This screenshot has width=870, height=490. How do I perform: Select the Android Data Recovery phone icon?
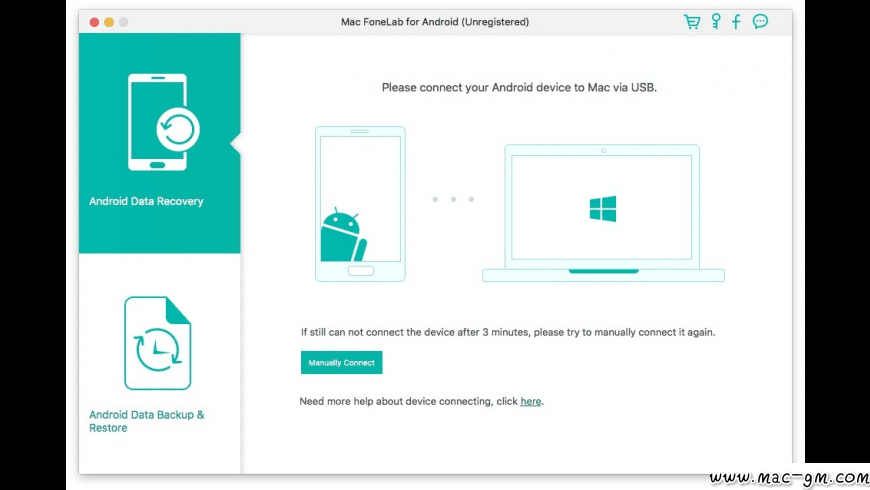point(164,122)
